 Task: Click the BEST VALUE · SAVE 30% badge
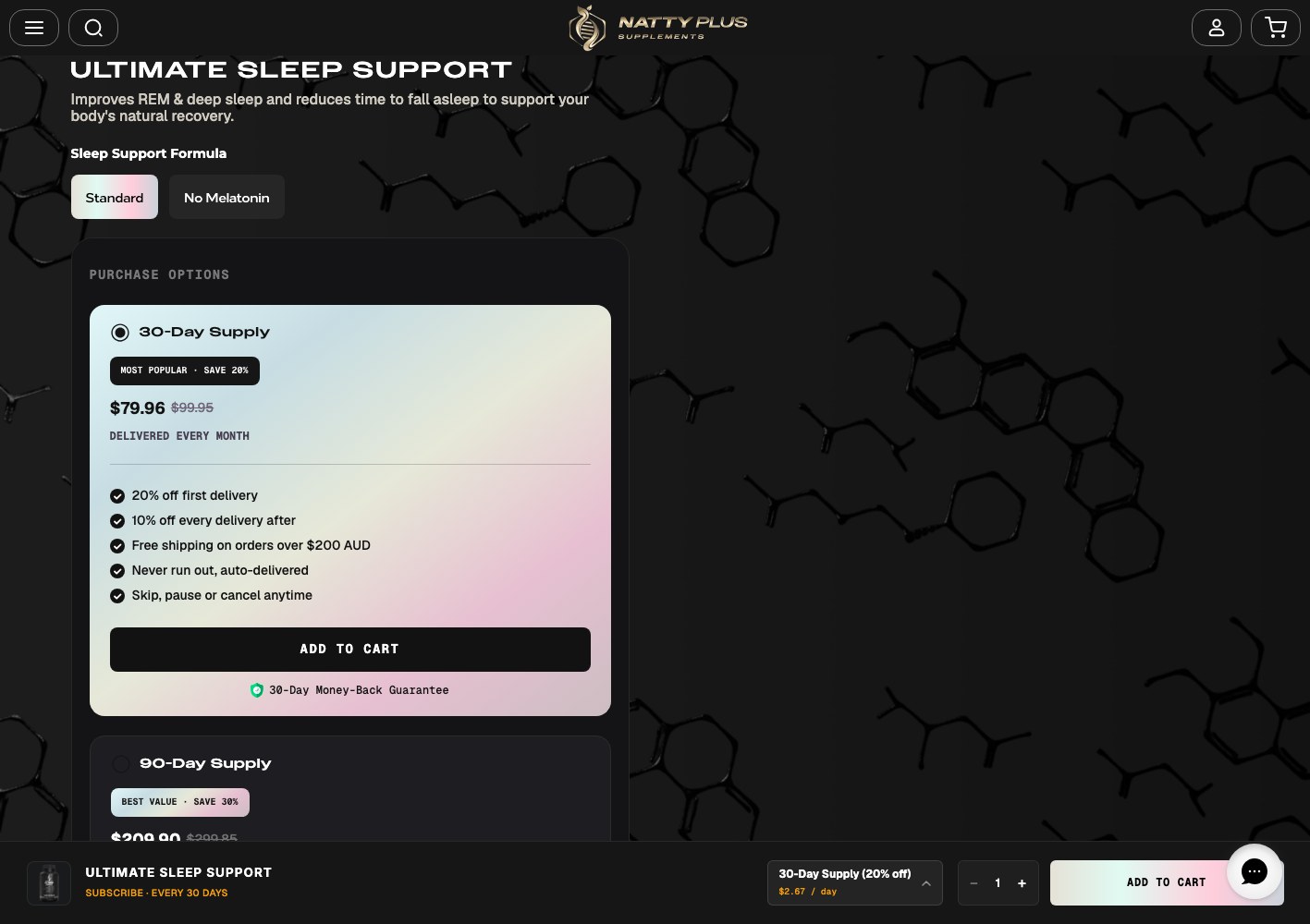pos(180,802)
